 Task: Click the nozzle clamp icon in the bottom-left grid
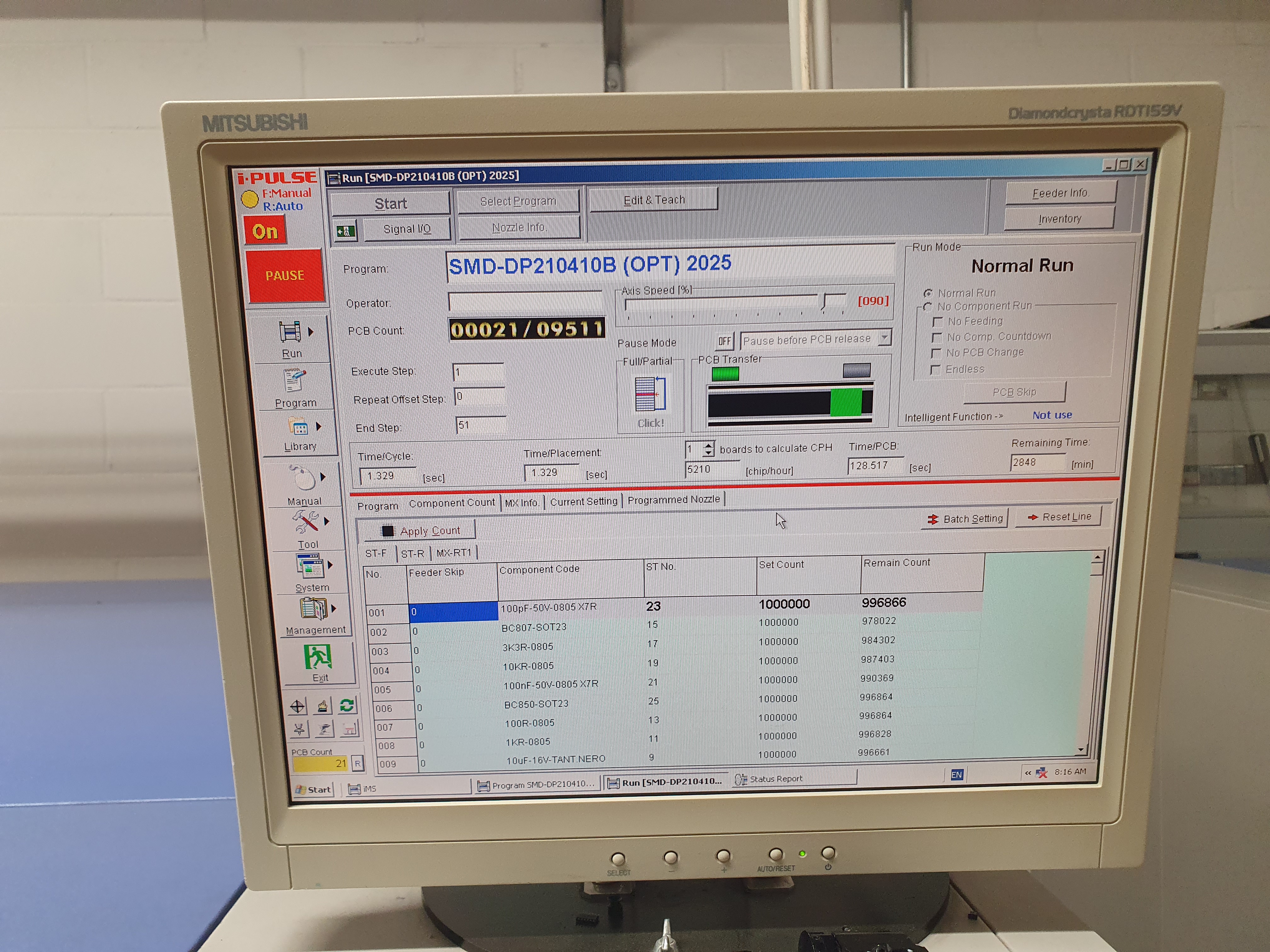[299, 729]
